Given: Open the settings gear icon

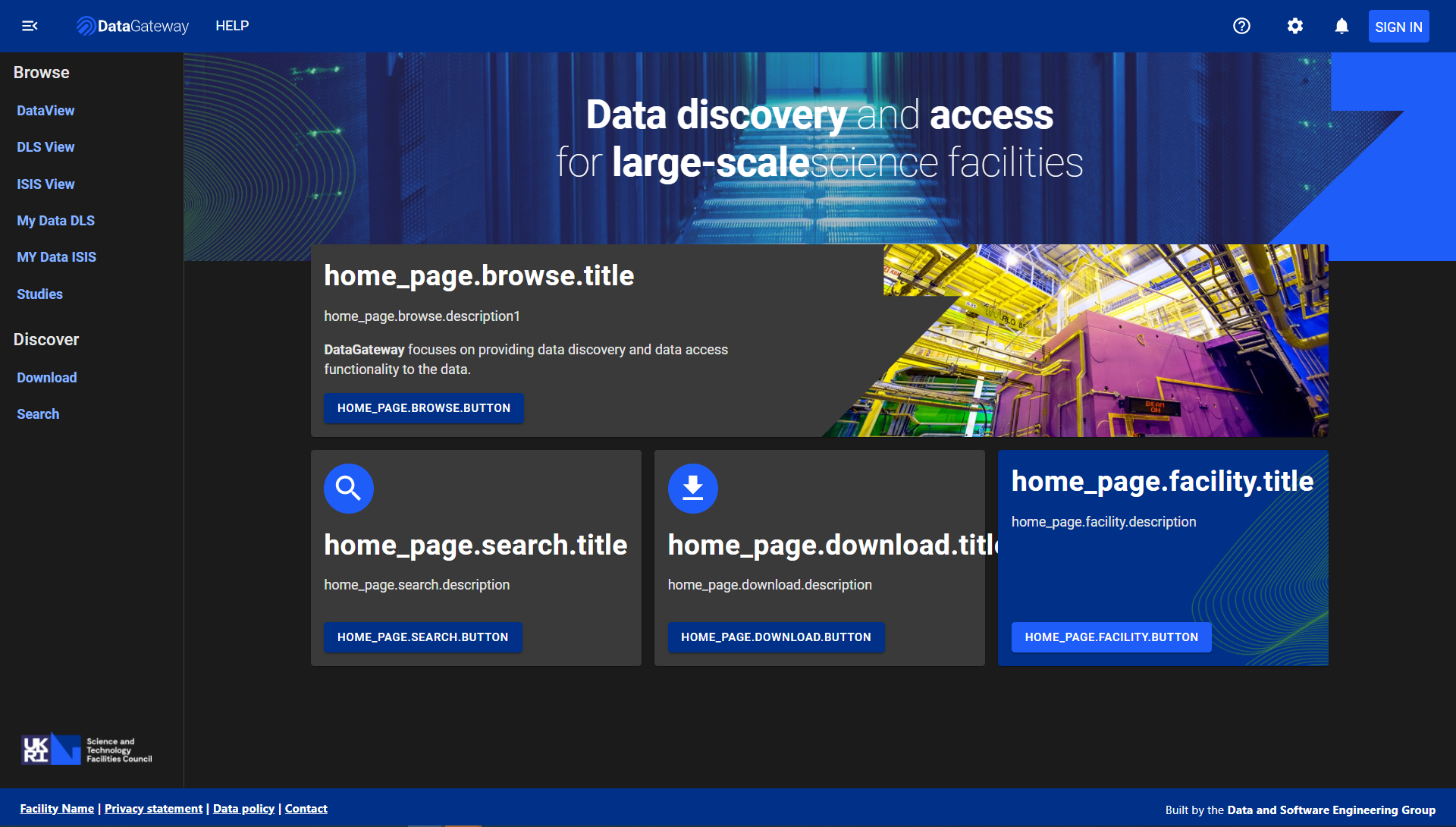Looking at the screenshot, I should 1294,25.
